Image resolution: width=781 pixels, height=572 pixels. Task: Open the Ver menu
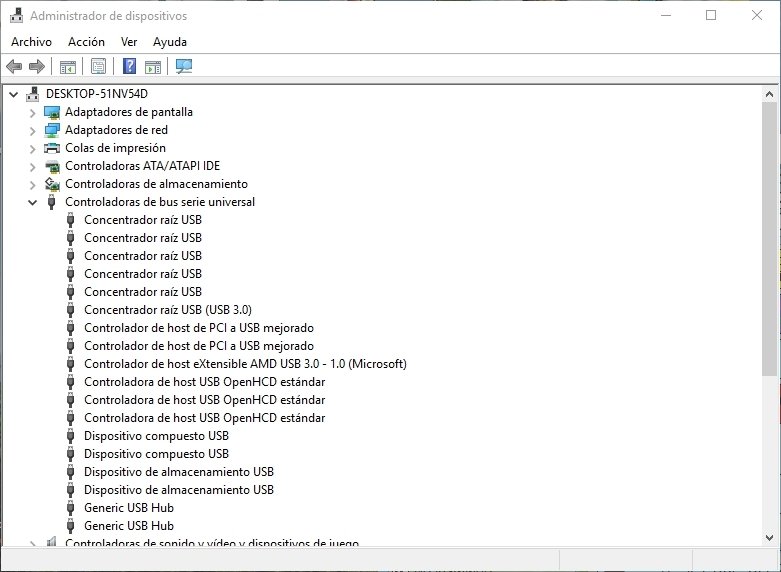129,42
